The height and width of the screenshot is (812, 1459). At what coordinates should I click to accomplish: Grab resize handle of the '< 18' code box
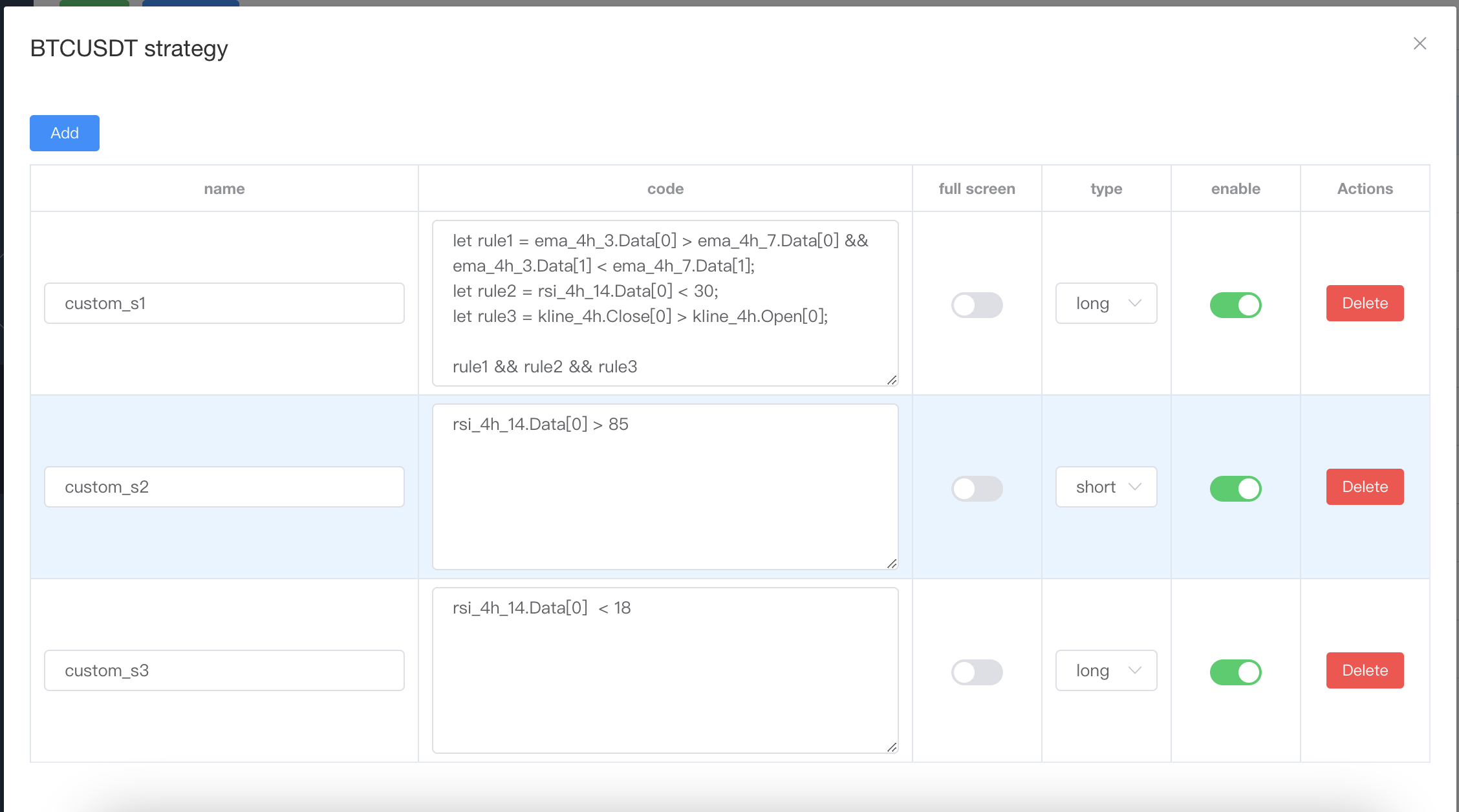pos(892,747)
